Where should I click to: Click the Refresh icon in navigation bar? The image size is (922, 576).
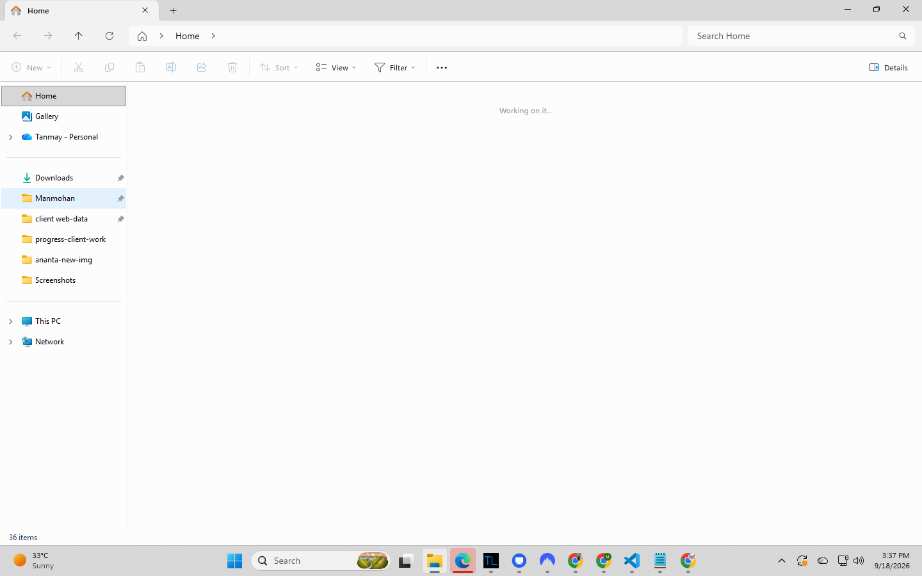click(109, 36)
